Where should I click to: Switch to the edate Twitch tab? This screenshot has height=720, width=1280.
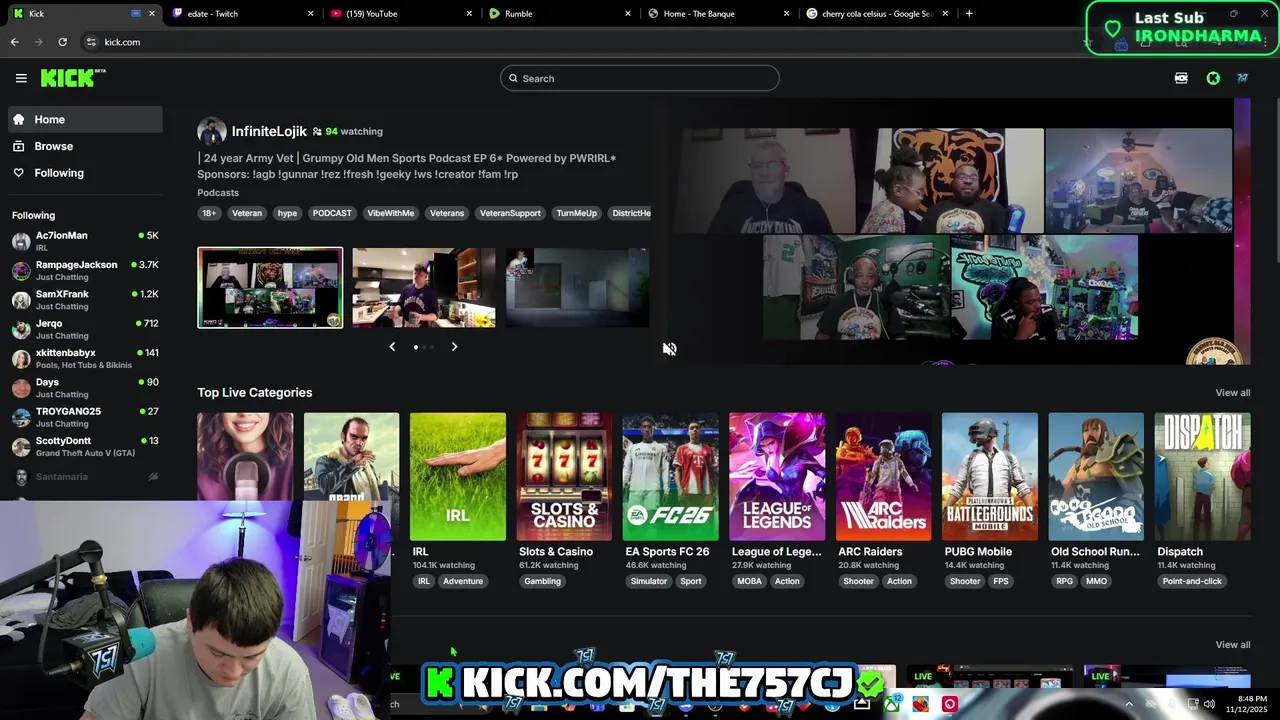point(243,13)
